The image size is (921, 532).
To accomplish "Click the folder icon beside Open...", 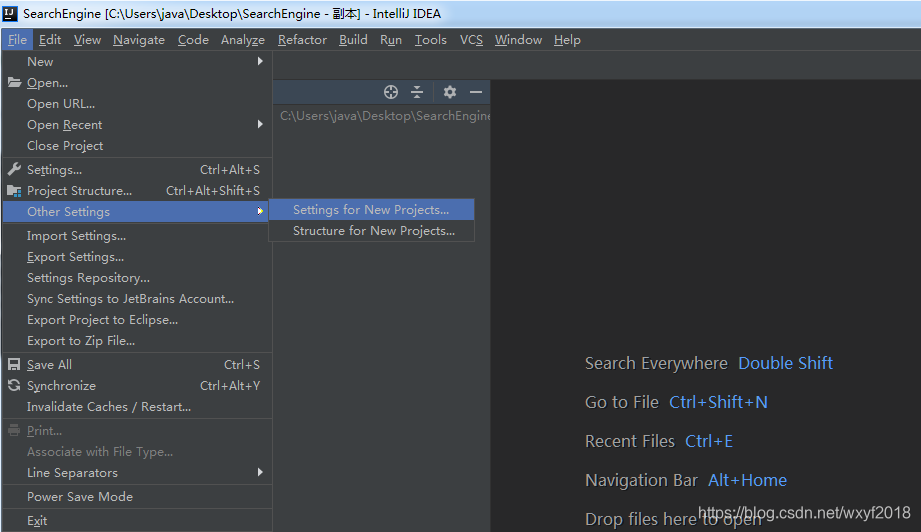I will coord(15,83).
